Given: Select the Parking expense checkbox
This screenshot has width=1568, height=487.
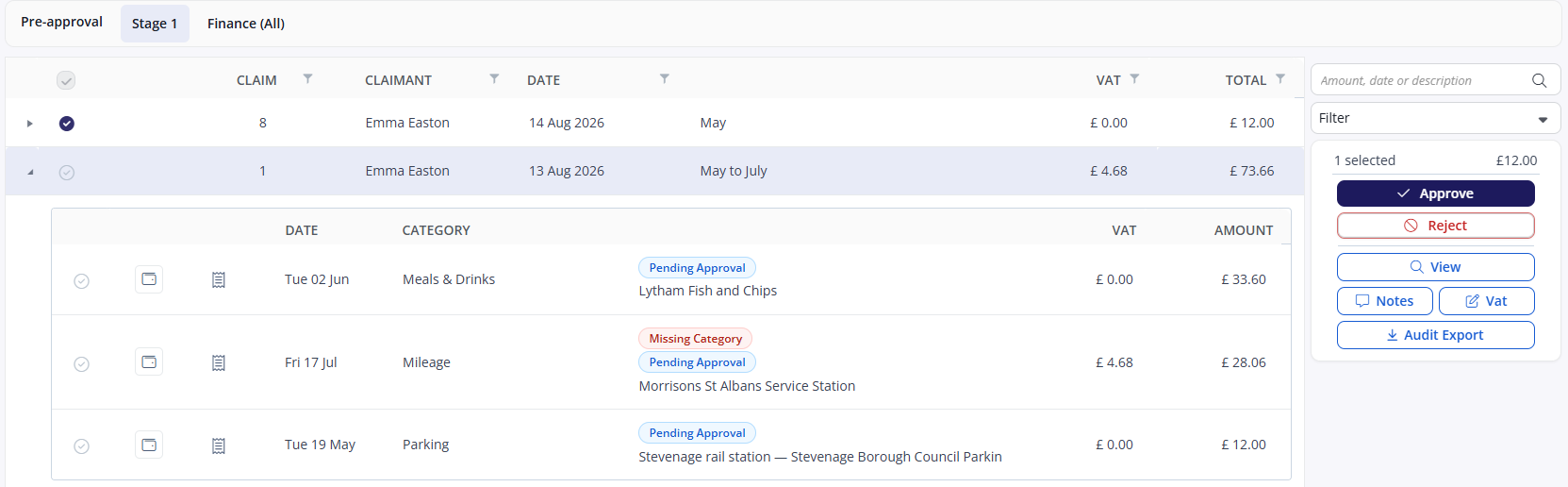Looking at the screenshot, I should [82, 446].
